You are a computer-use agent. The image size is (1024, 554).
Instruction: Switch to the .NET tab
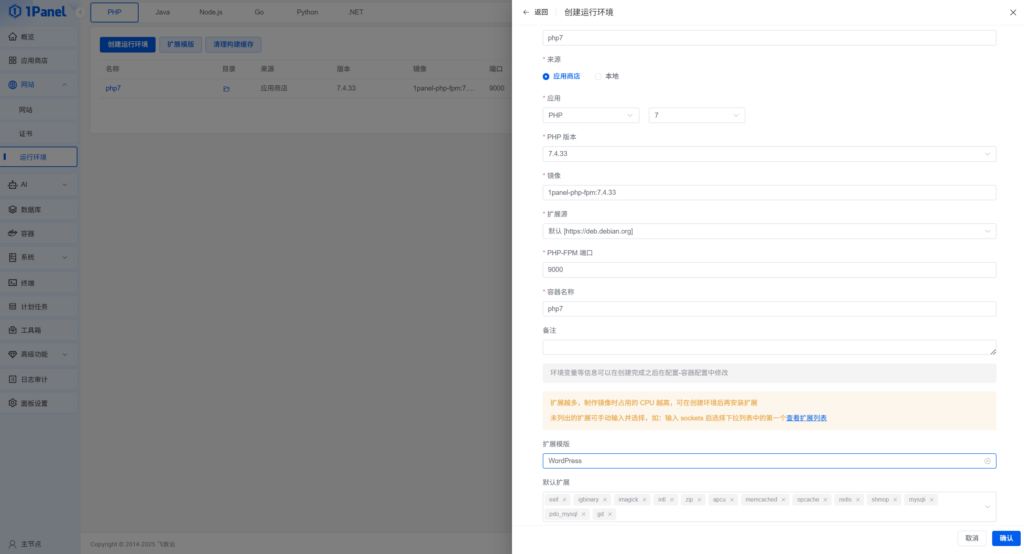point(356,12)
